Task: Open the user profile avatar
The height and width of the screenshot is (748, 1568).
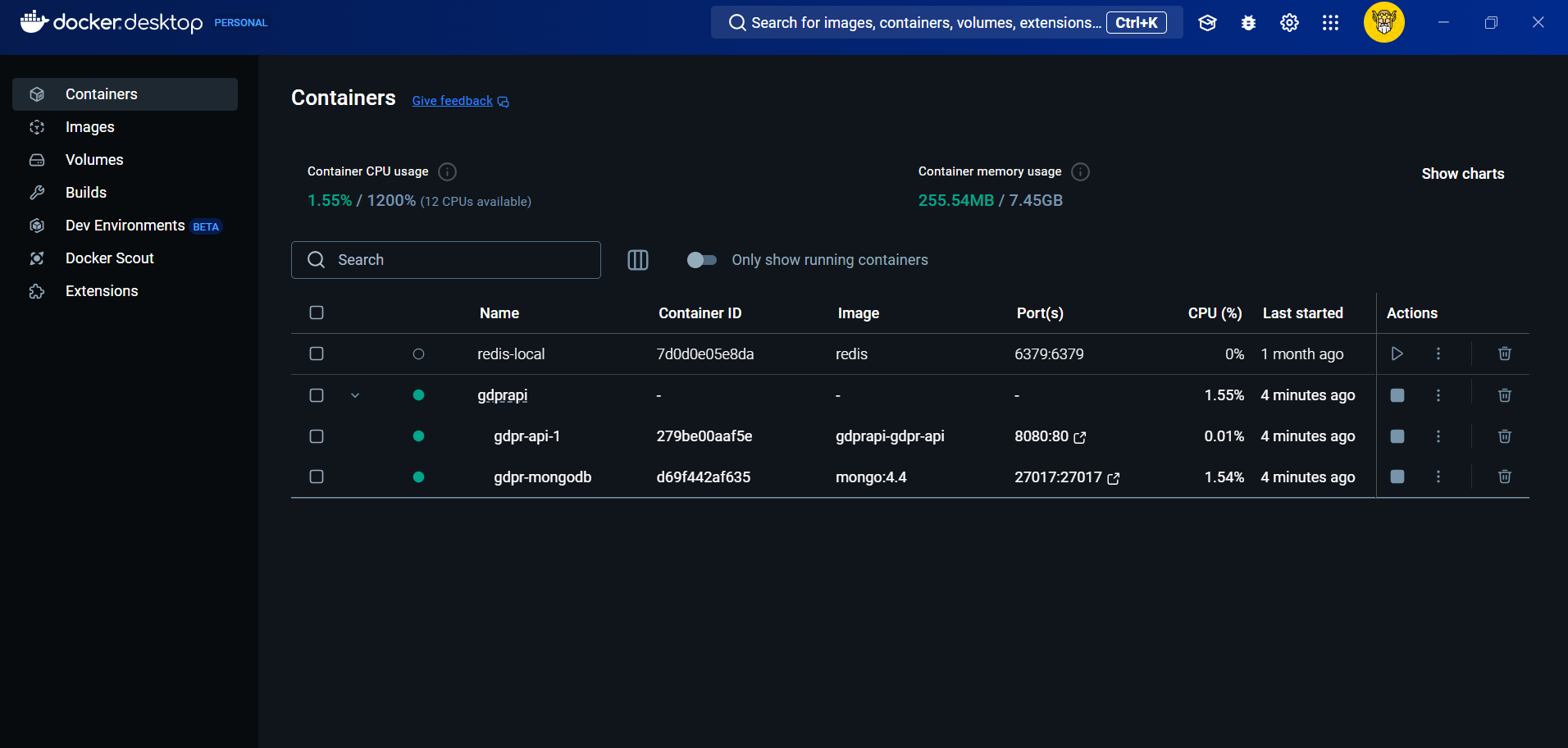Action: (x=1384, y=22)
